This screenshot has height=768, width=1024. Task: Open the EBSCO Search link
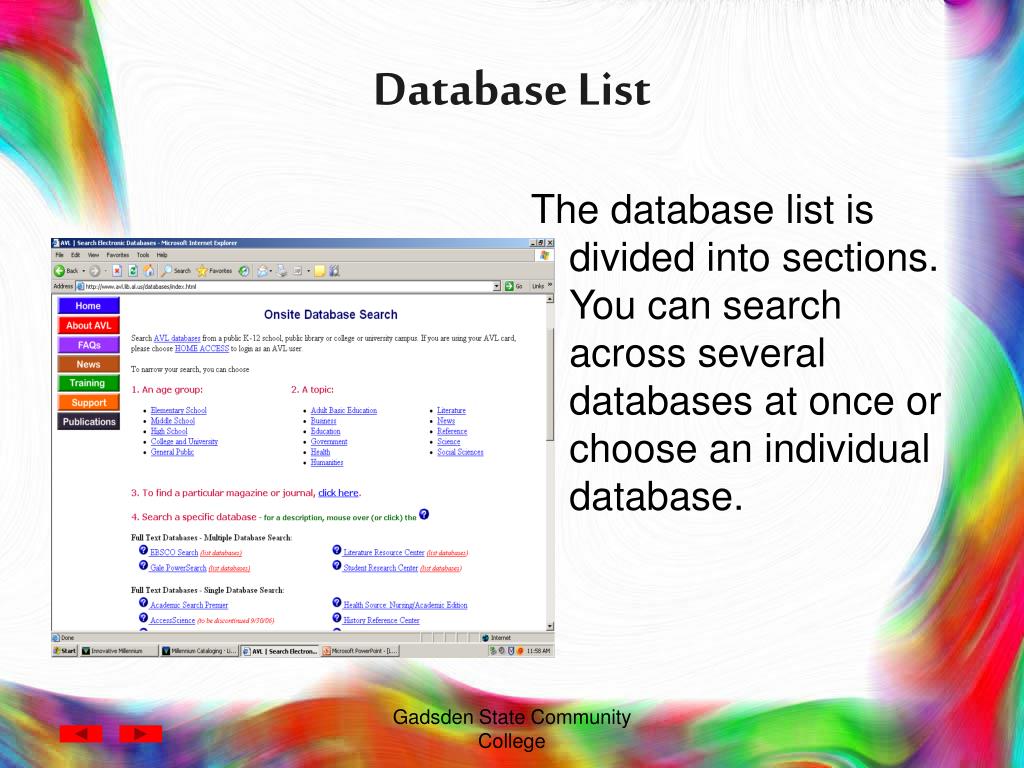pos(174,552)
